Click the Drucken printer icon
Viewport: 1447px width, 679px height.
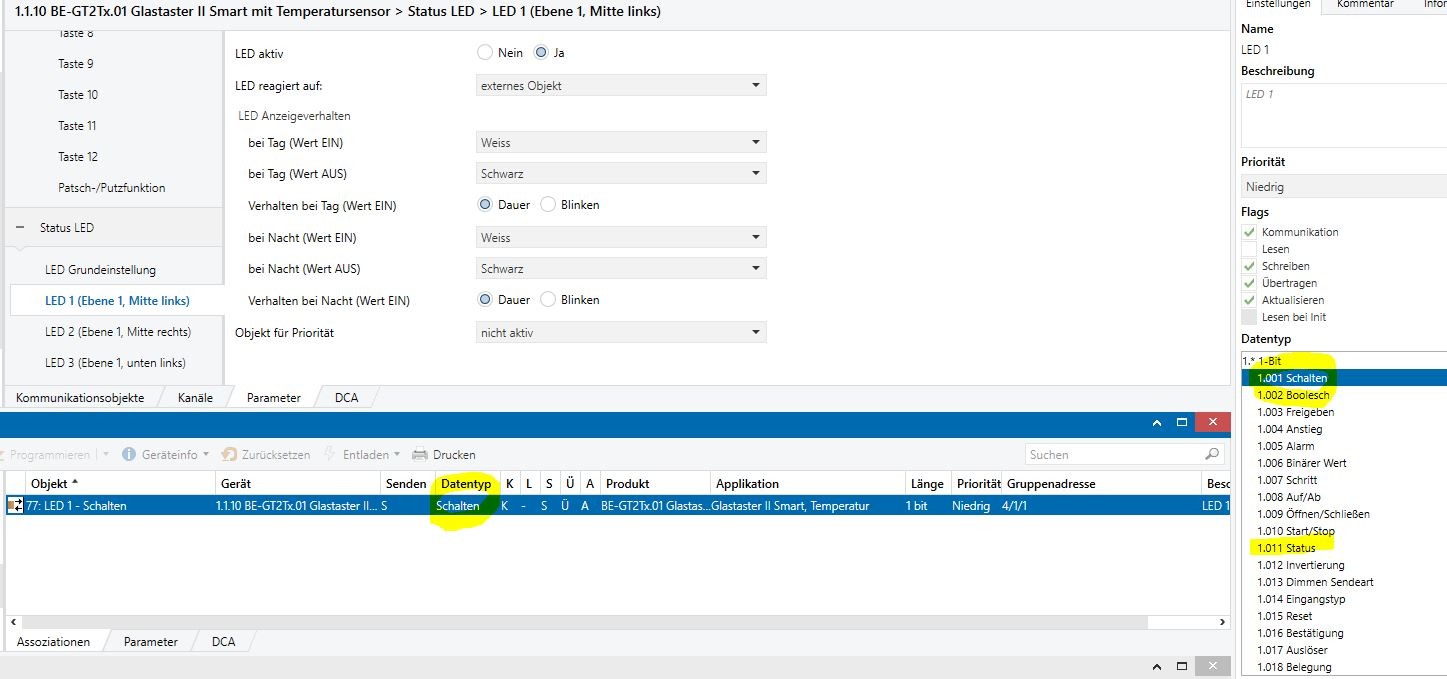click(x=420, y=454)
